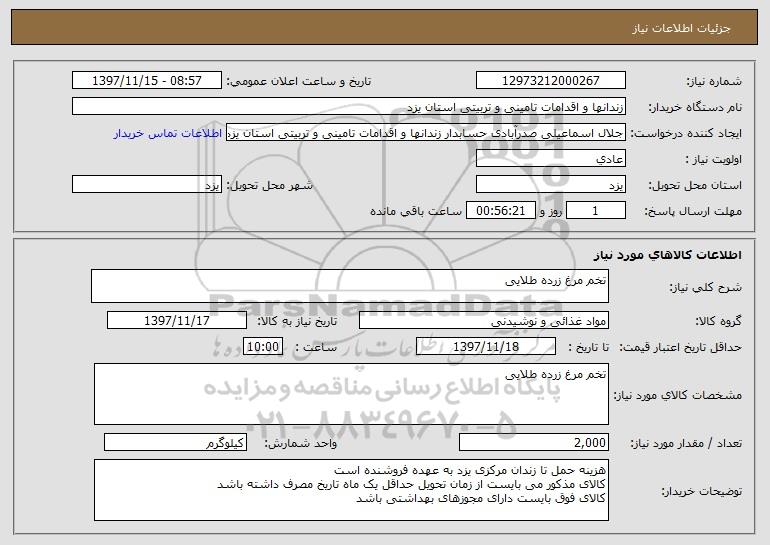Select the price validity date field 1397/11/18

[x=486, y=347]
